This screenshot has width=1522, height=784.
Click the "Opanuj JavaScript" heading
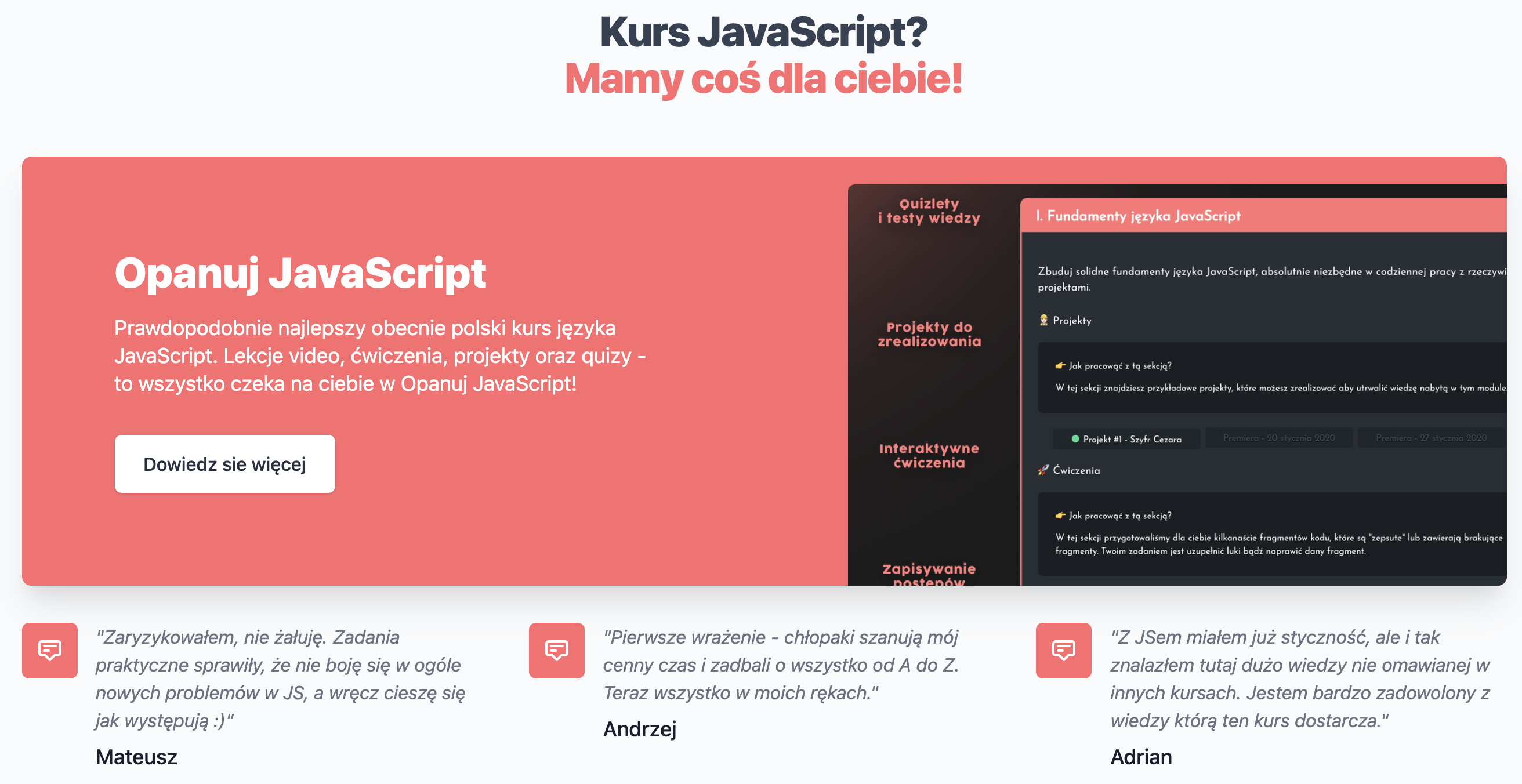point(300,273)
